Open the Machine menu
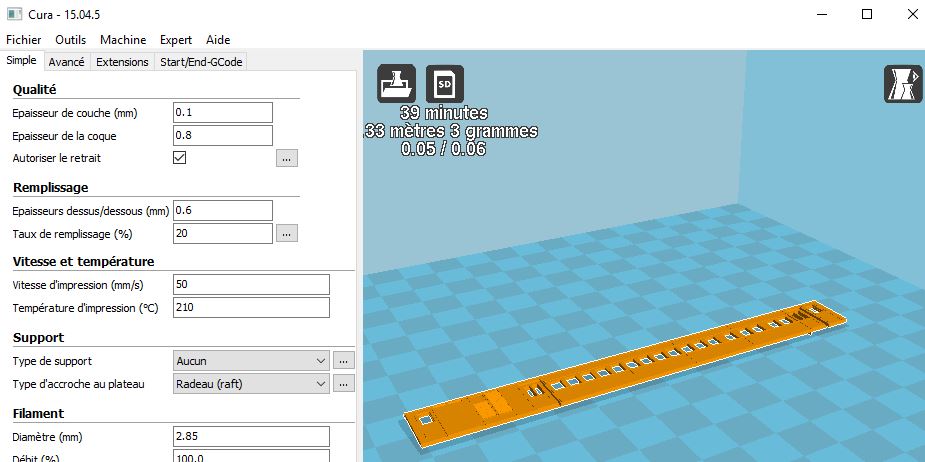925x462 pixels. [123, 40]
